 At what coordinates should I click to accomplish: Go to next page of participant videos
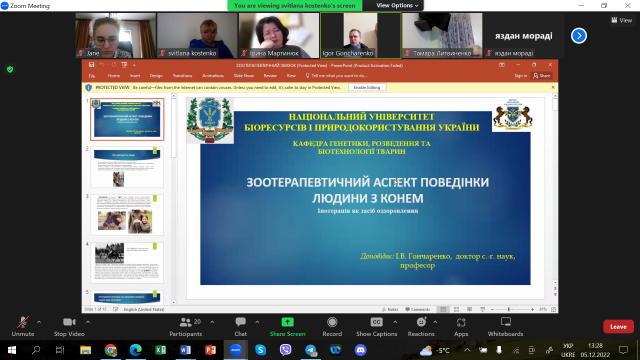coord(579,36)
